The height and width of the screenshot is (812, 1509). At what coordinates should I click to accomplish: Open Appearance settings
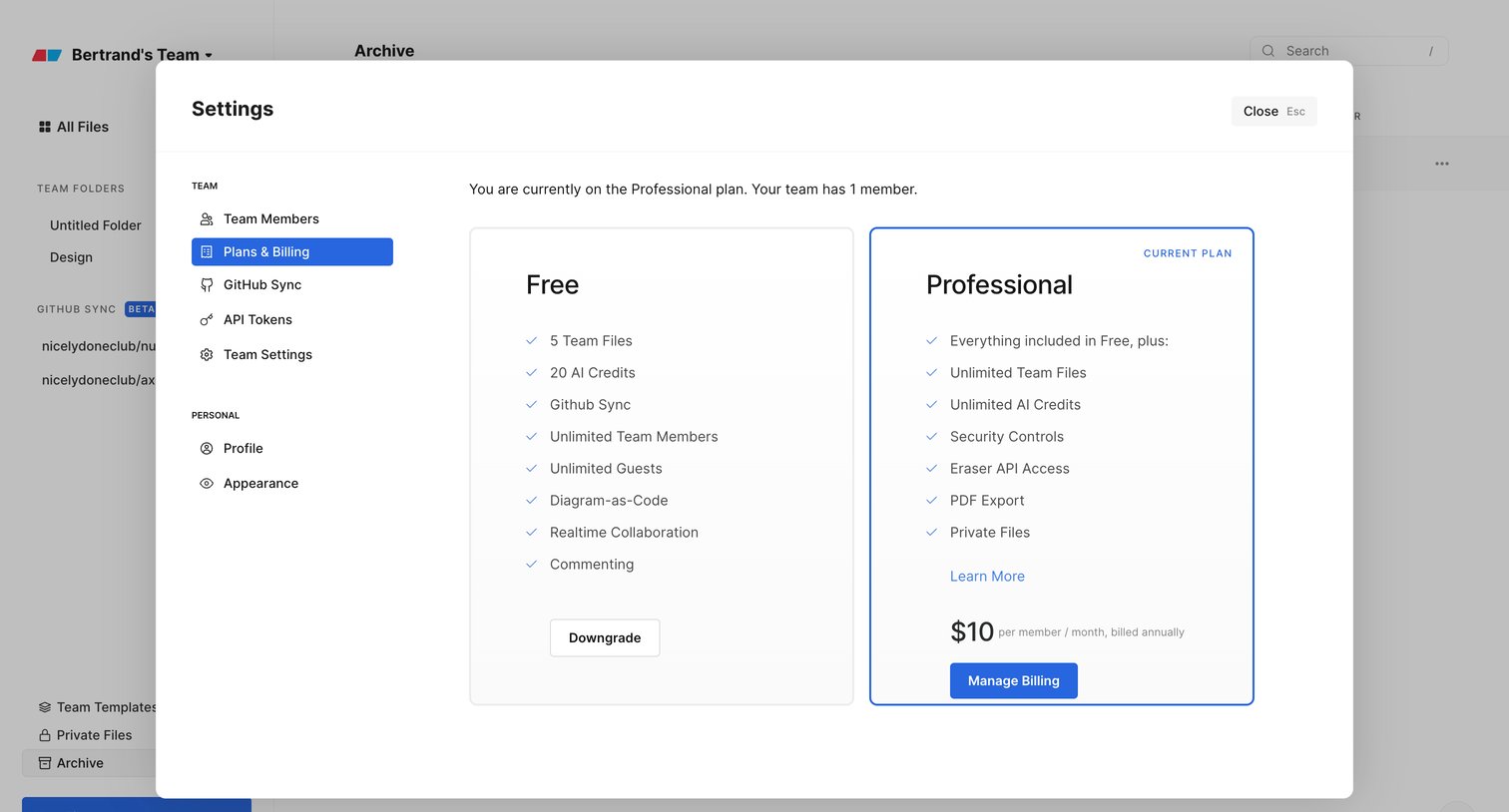point(291,483)
